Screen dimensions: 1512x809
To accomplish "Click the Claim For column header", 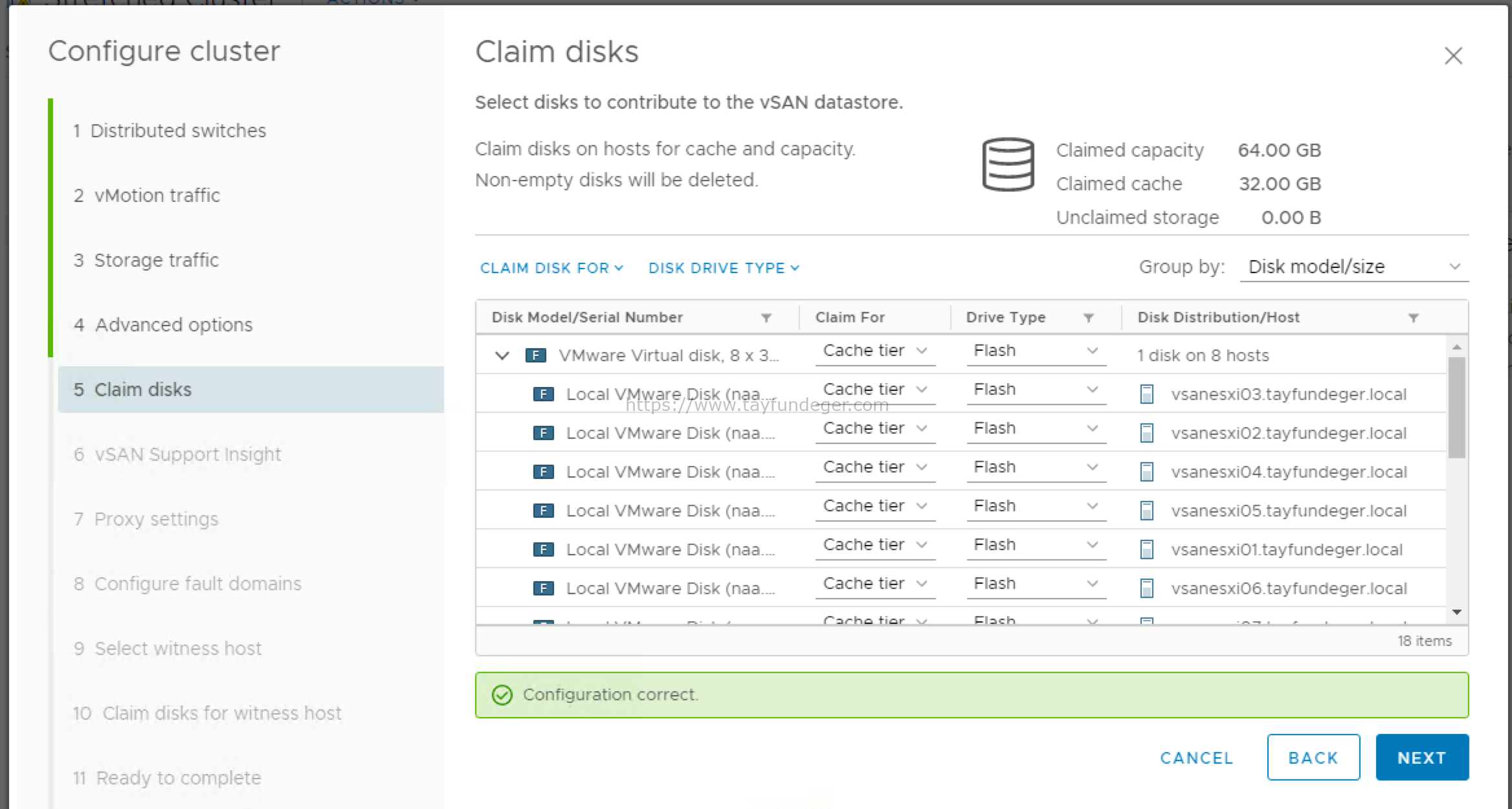I will click(x=850, y=318).
